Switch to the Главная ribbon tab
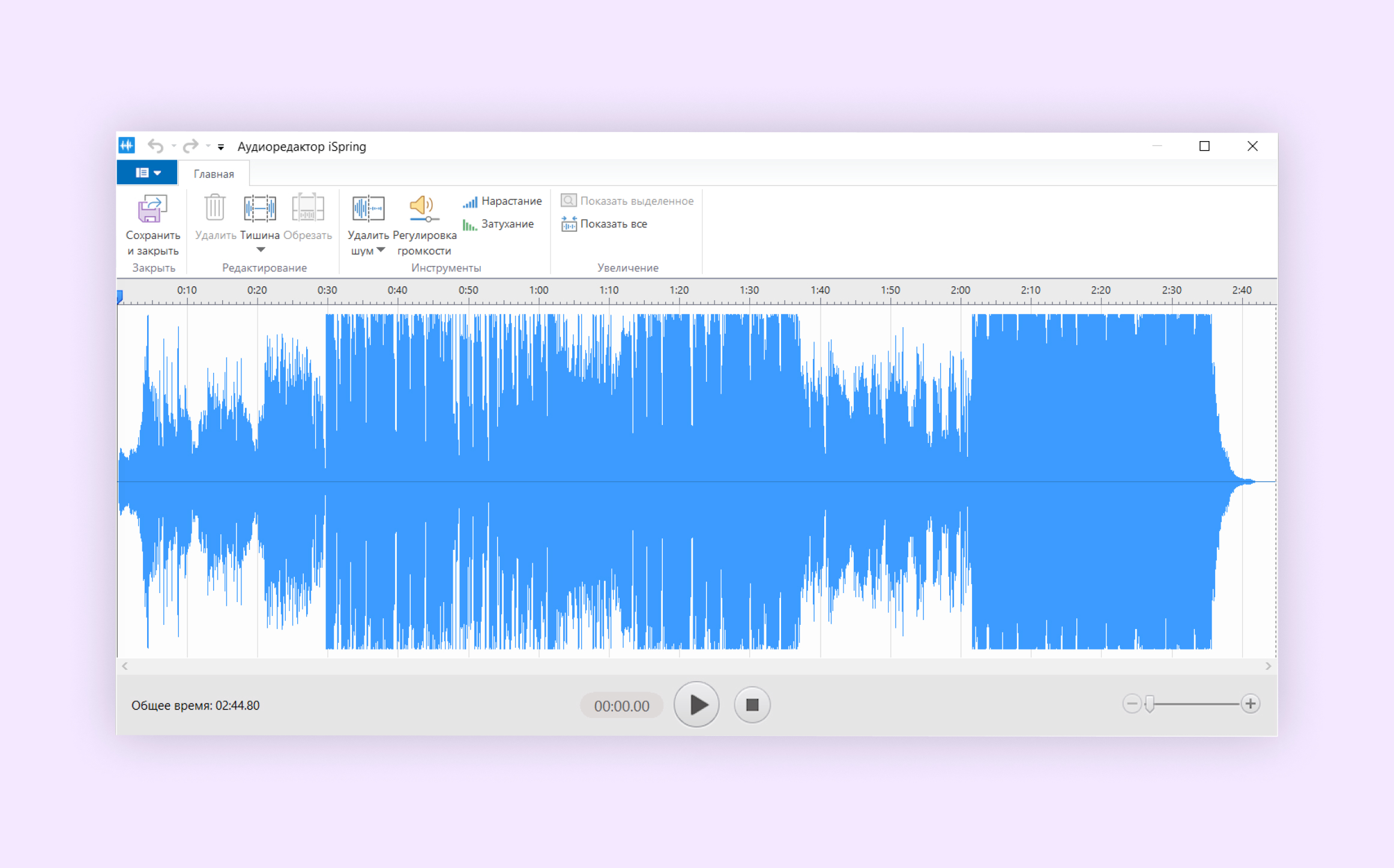This screenshot has height=868, width=1394. [214, 173]
